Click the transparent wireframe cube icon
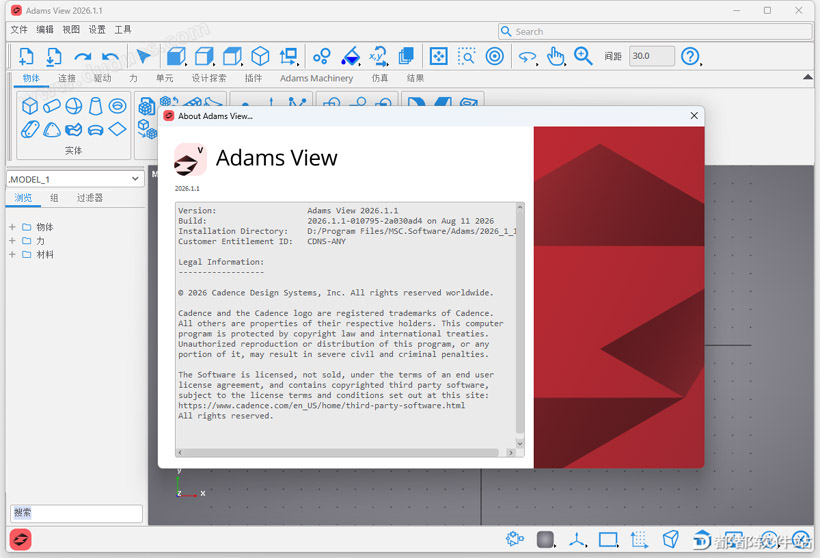Image resolution: width=820 pixels, height=558 pixels. (x=204, y=56)
